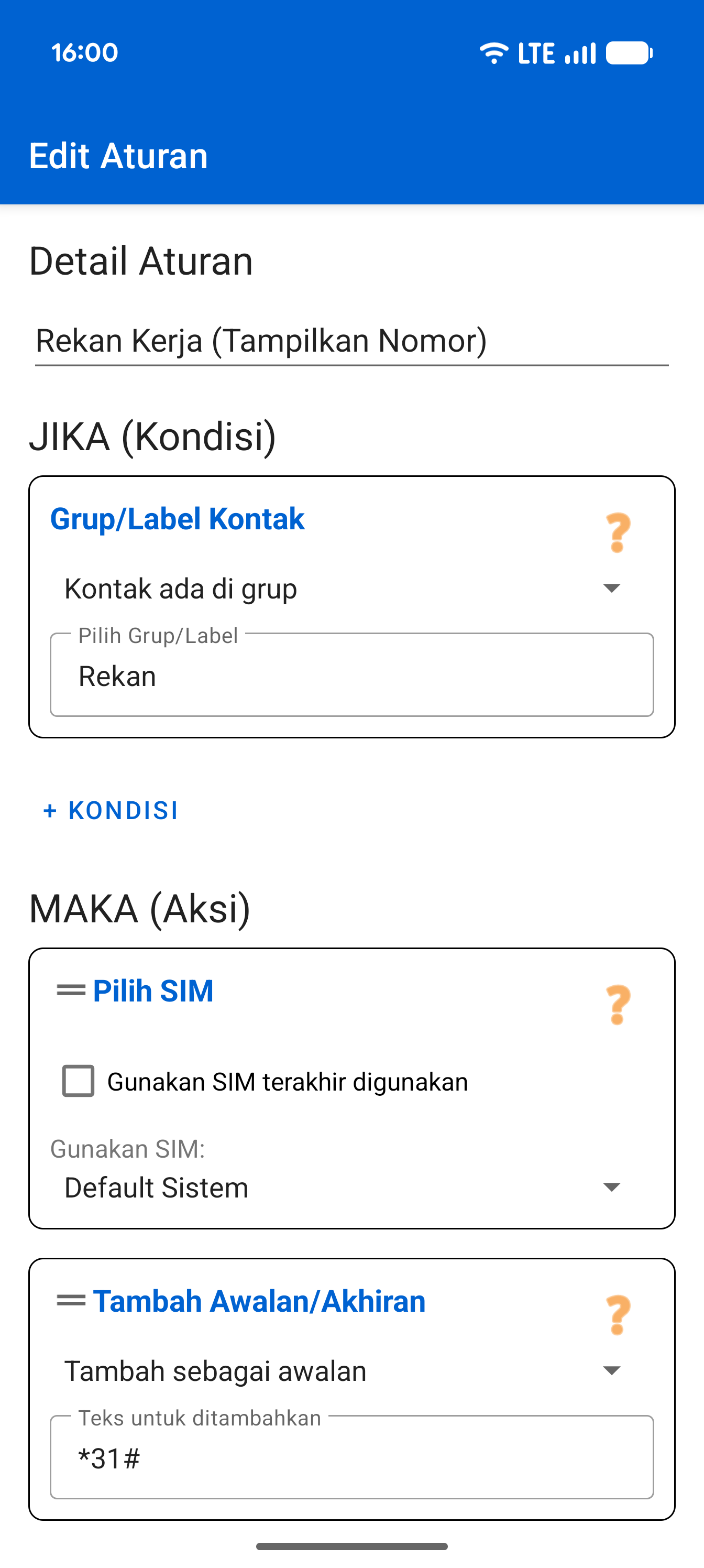Open help for Grup/Label Kontak condition
The width and height of the screenshot is (704, 1568).
click(x=618, y=532)
